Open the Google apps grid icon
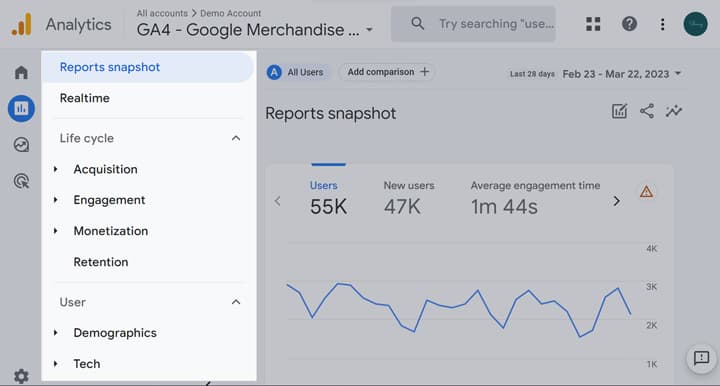Image resolution: width=720 pixels, height=386 pixels. pyautogui.click(x=593, y=24)
